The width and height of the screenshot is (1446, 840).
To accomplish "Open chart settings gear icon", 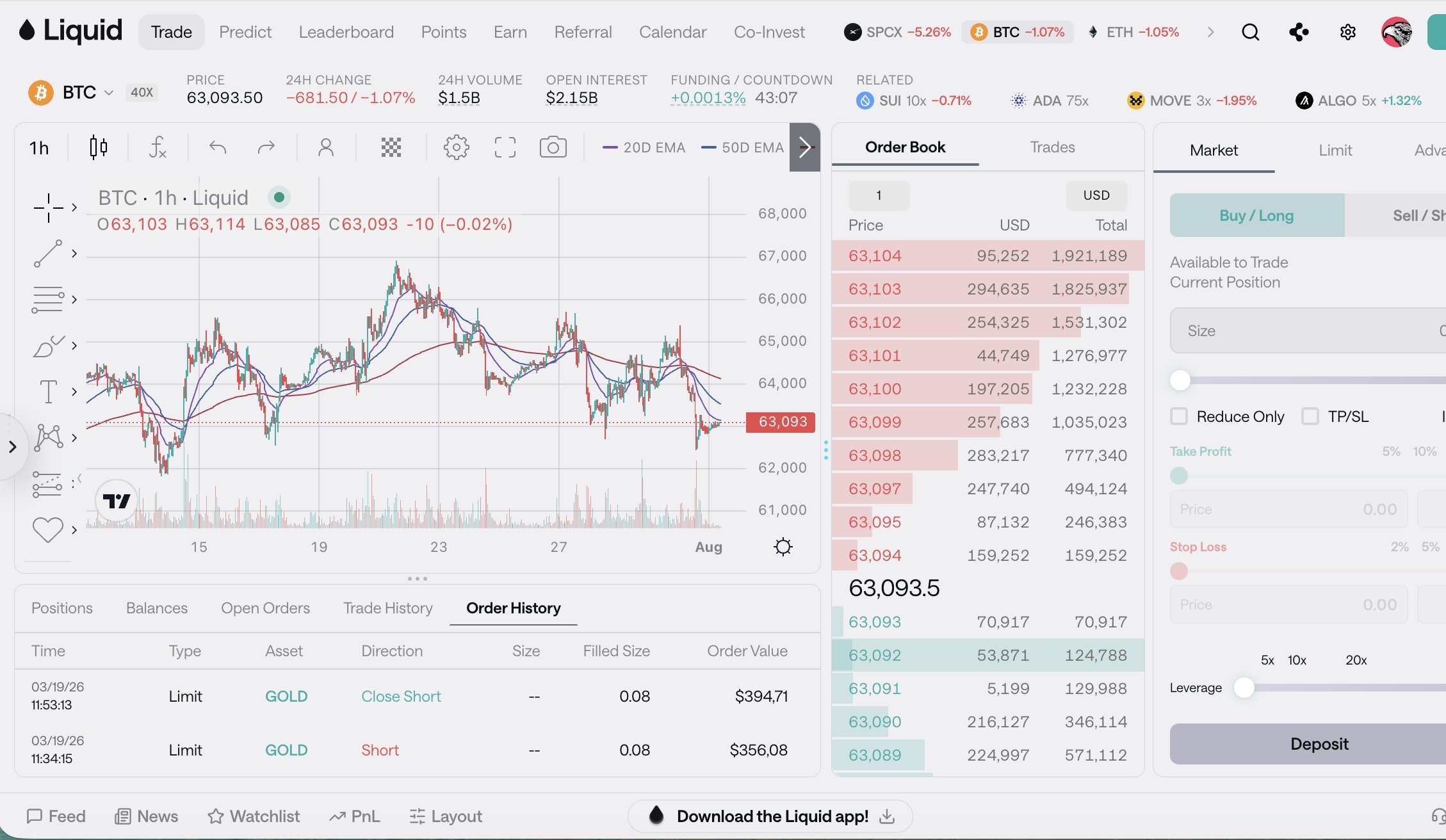I will coord(456,147).
